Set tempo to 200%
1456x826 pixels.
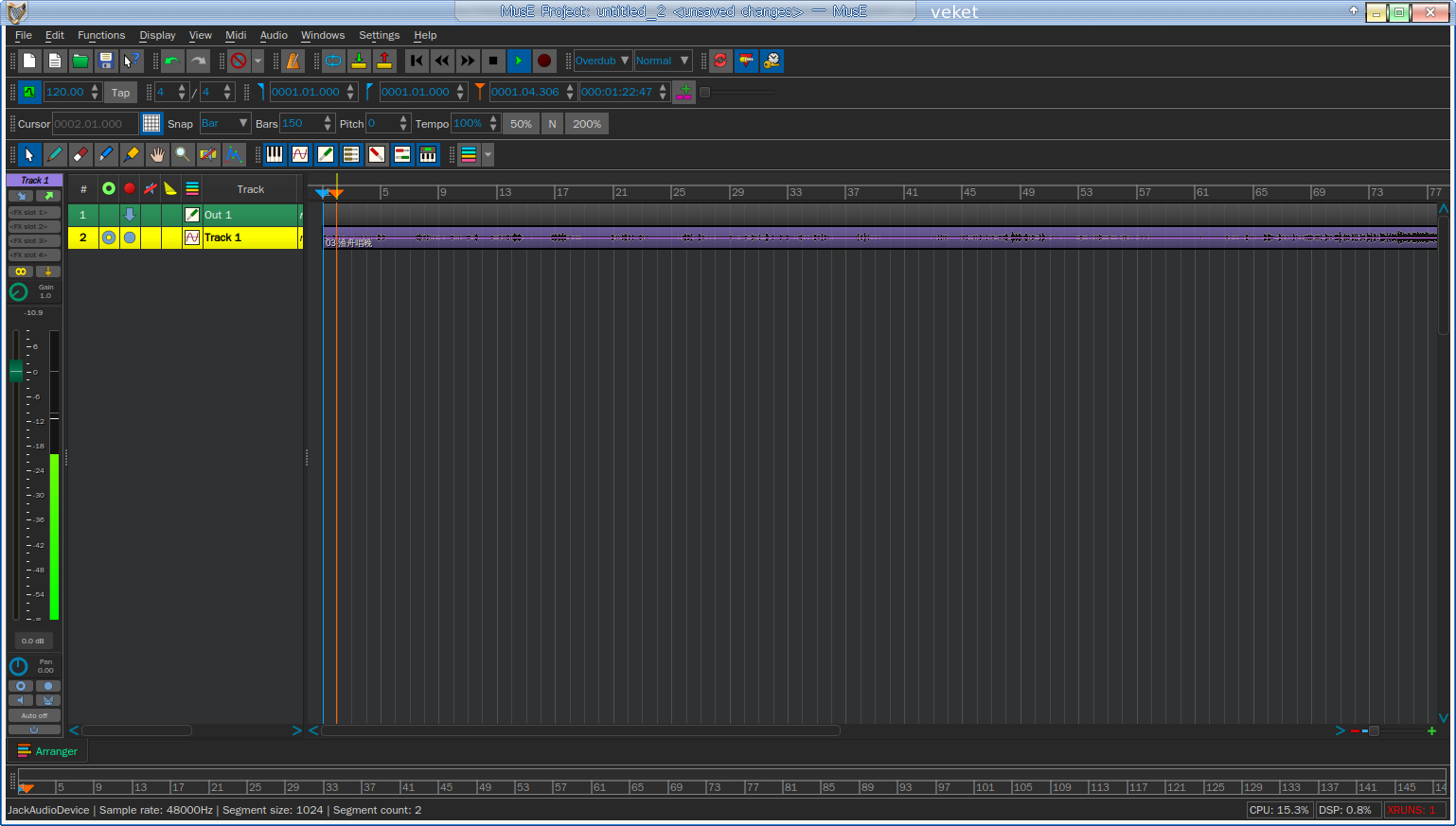point(587,124)
